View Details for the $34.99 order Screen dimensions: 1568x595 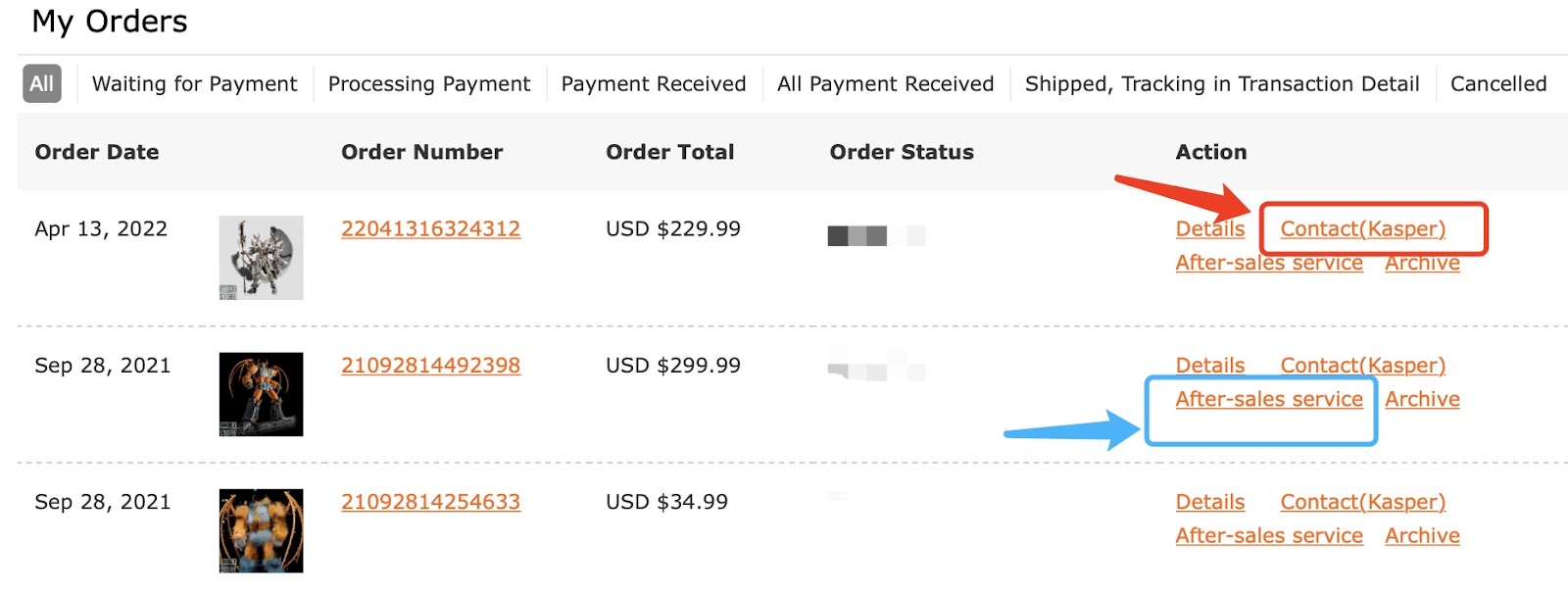[1209, 502]
